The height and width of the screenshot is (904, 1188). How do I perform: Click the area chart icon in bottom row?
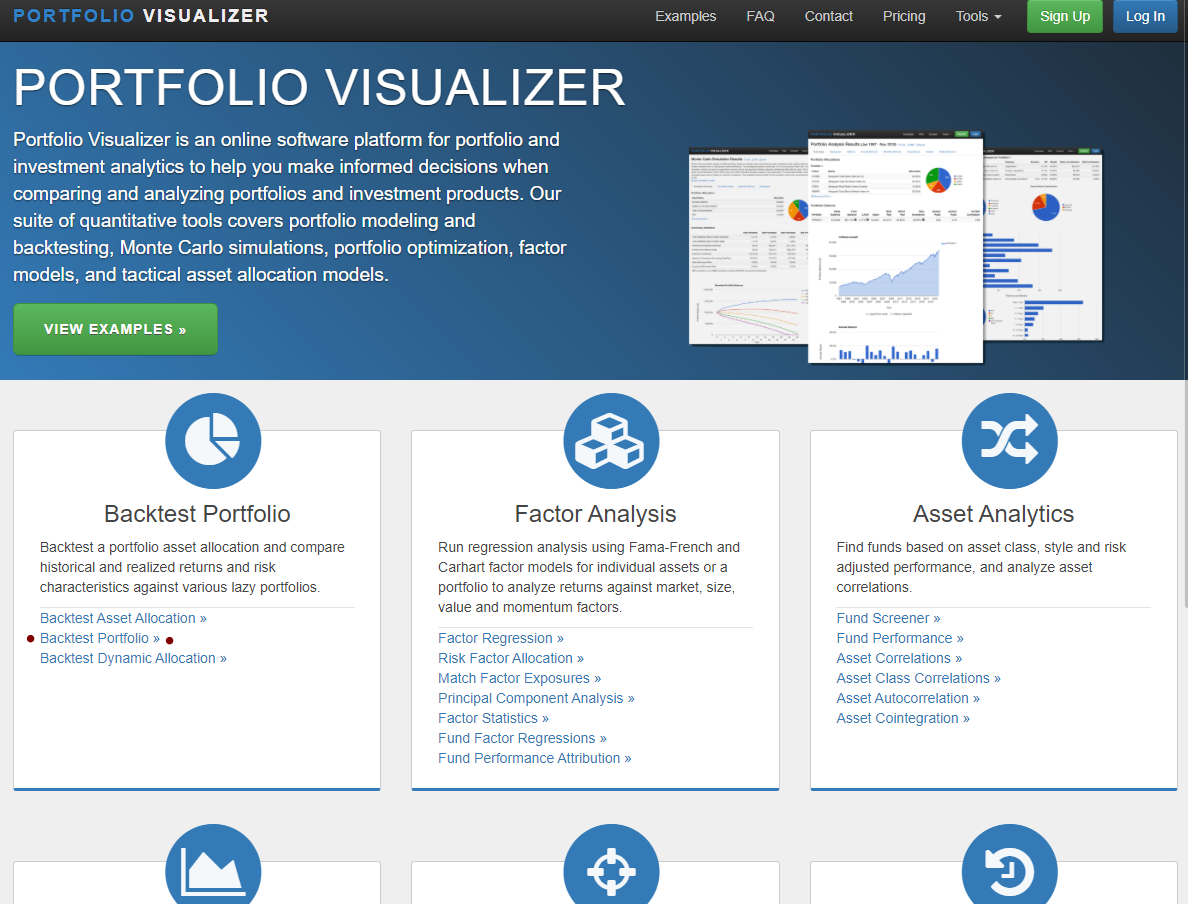pos(213,864)
